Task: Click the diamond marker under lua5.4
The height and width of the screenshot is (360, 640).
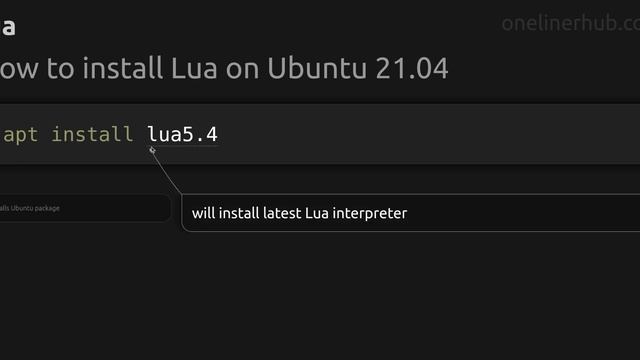Action: [x=152, y=150]
